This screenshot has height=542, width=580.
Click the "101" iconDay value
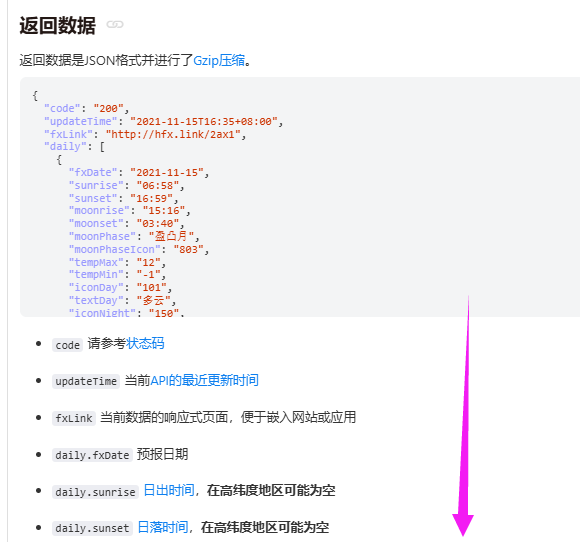tap(152, 287)
